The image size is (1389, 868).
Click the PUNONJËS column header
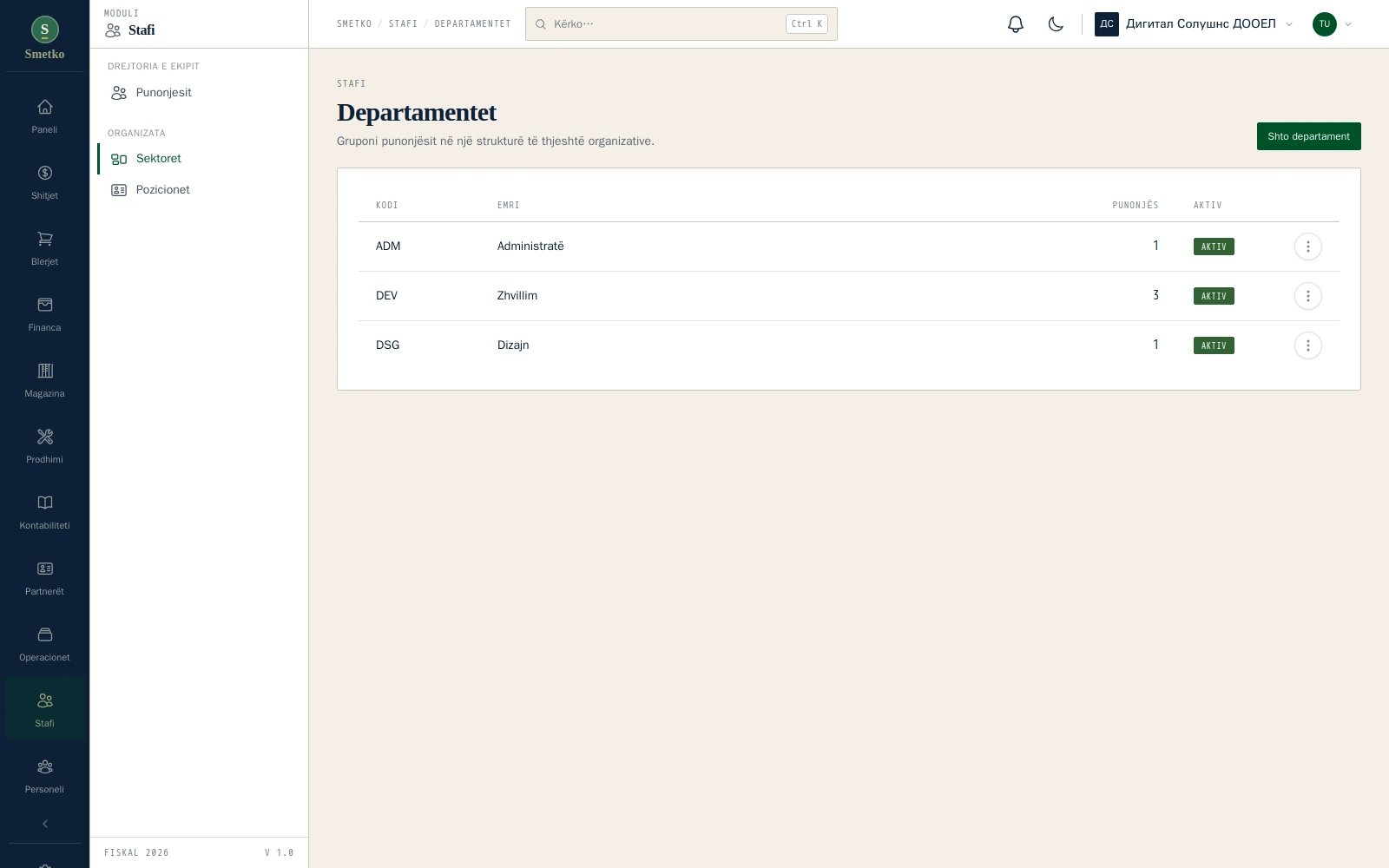pos(1136,206)
